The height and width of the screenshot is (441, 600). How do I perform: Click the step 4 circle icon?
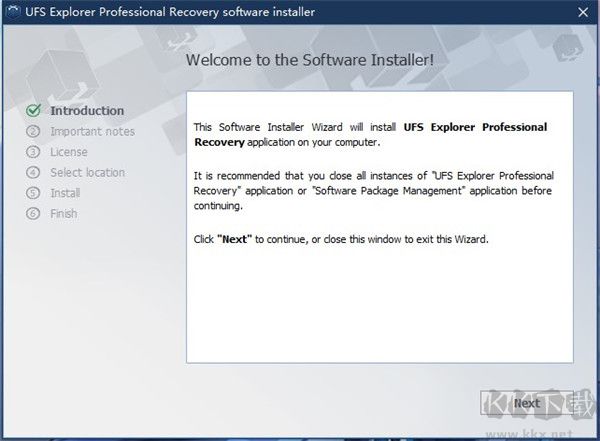[x=33, y=172]
